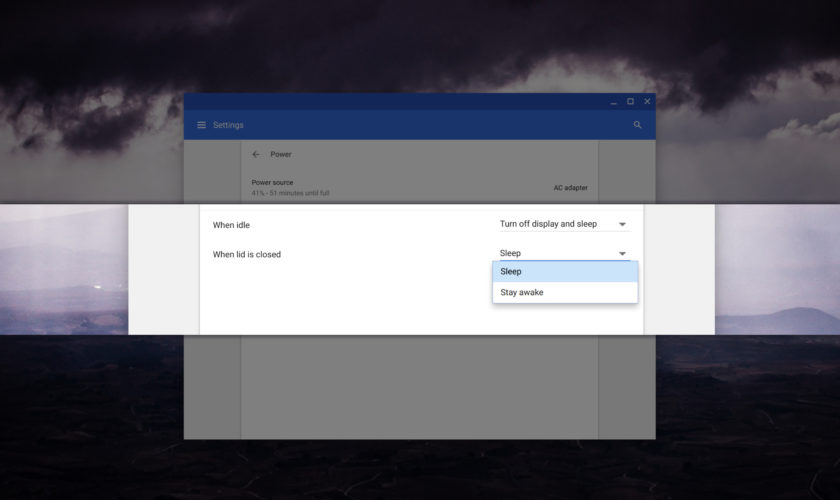Click the dark blue window title bar

[x=400, y=101]
